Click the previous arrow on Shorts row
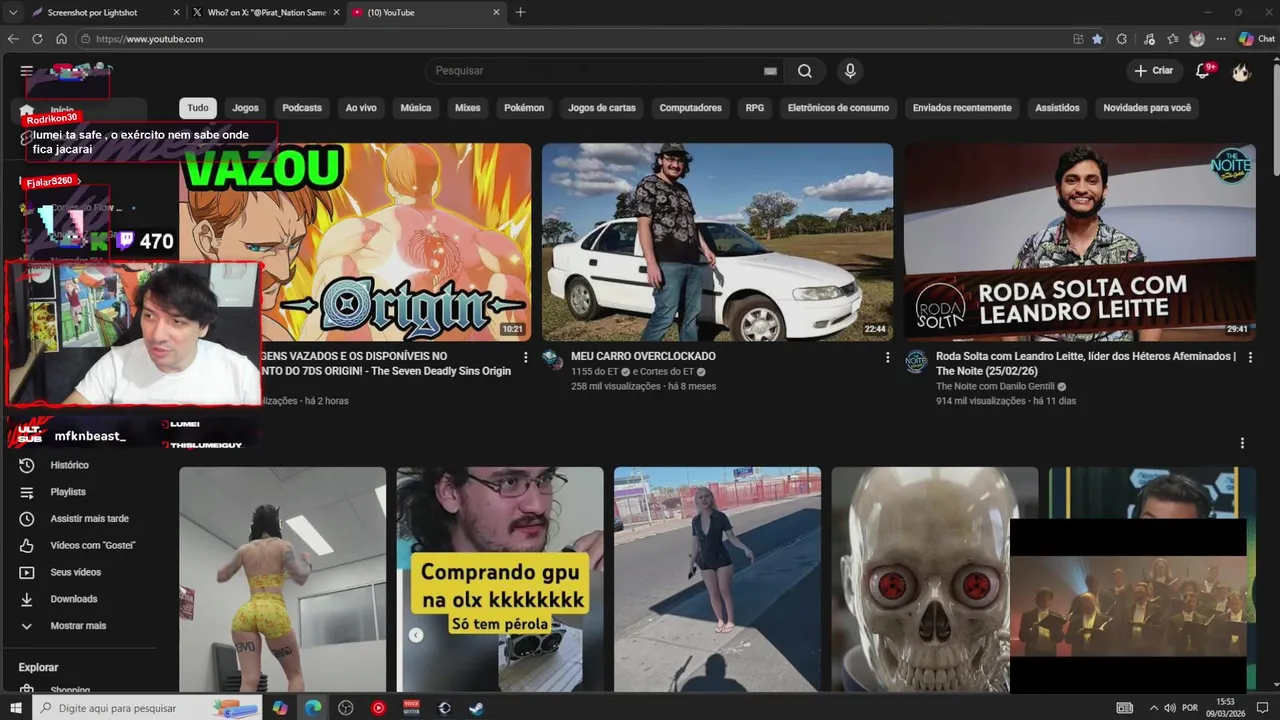 416,635
